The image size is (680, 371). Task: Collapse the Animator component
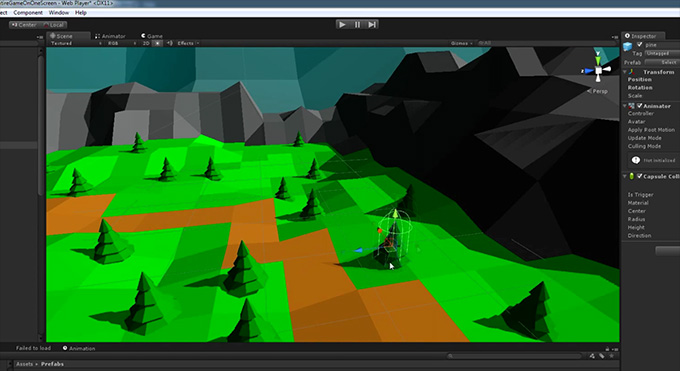point(625,106)
